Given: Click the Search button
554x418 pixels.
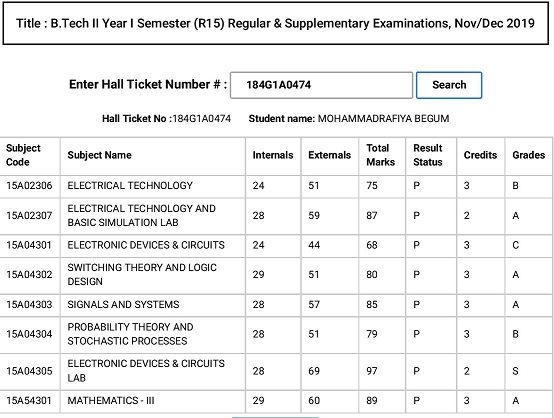Looking at the screenshot, I should point(449,85).
